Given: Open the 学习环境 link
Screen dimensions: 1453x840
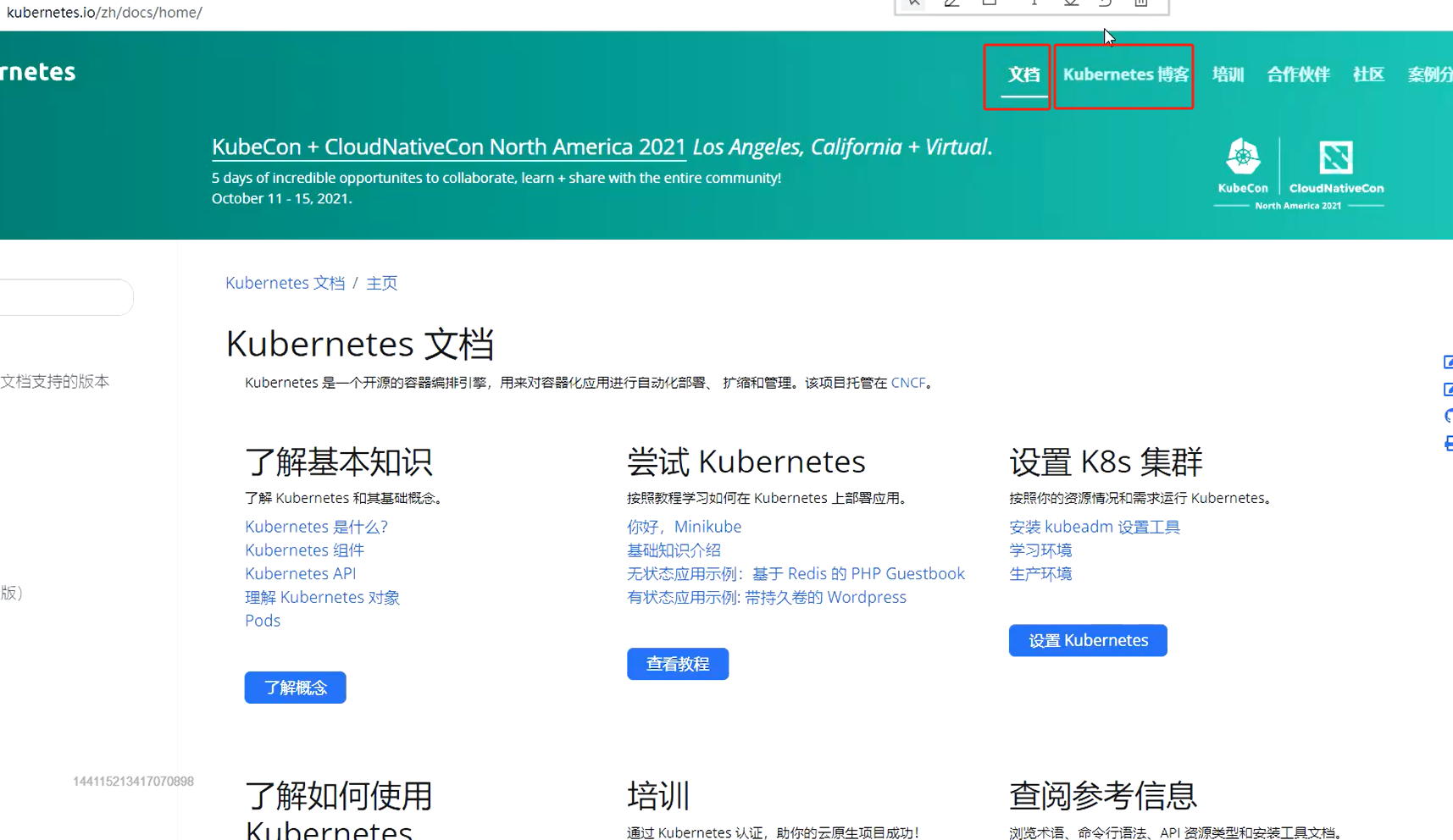Looking at the screenshot, I should point(1040,550).
